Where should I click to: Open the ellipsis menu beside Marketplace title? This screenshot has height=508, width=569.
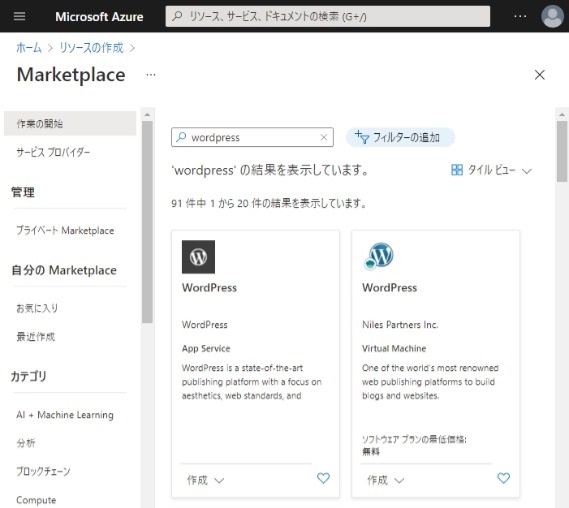[x=151, y=75]
